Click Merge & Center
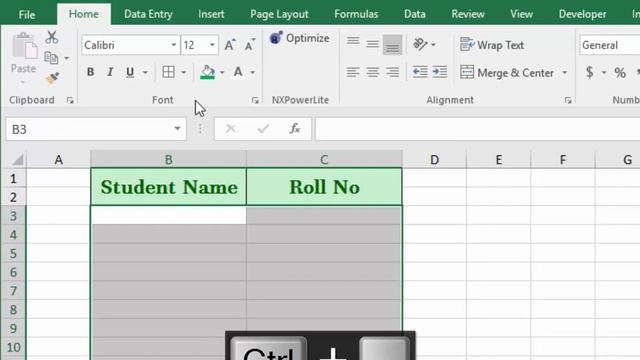Screen dimensions: 640x360 [507, 73]
